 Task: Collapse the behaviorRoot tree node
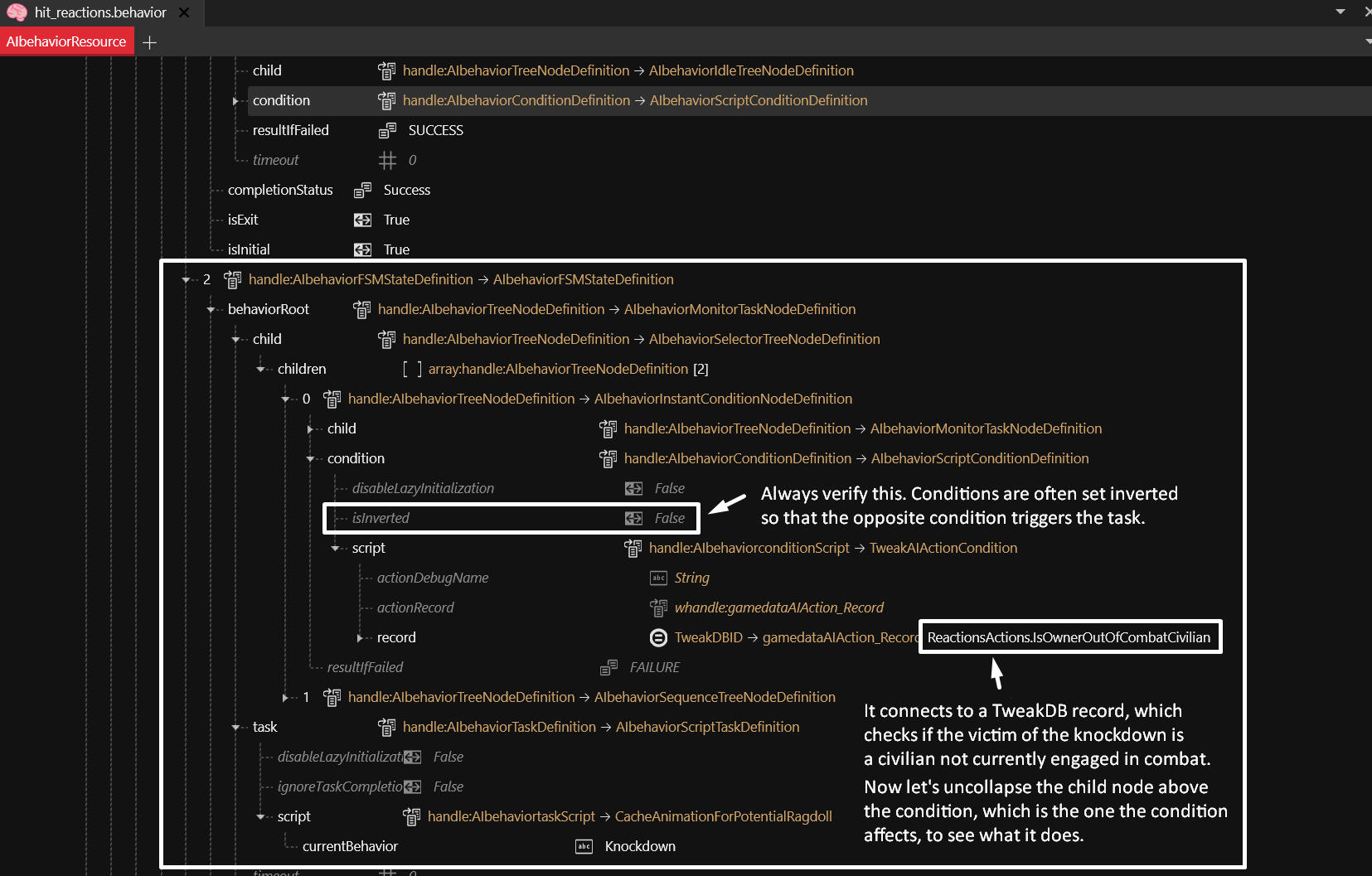click(x=211, y=309)
